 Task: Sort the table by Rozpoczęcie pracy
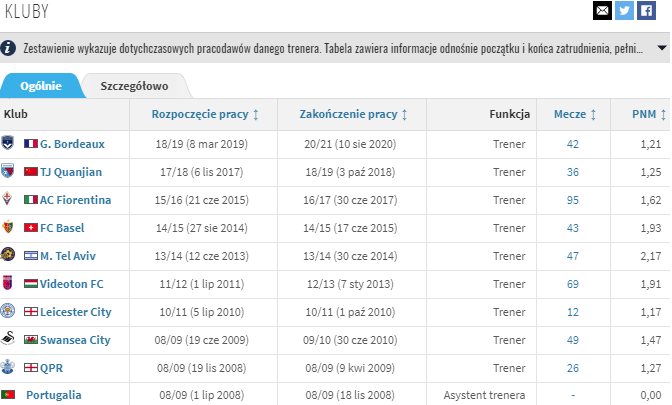pyautogui.click(x=205, y=114)
